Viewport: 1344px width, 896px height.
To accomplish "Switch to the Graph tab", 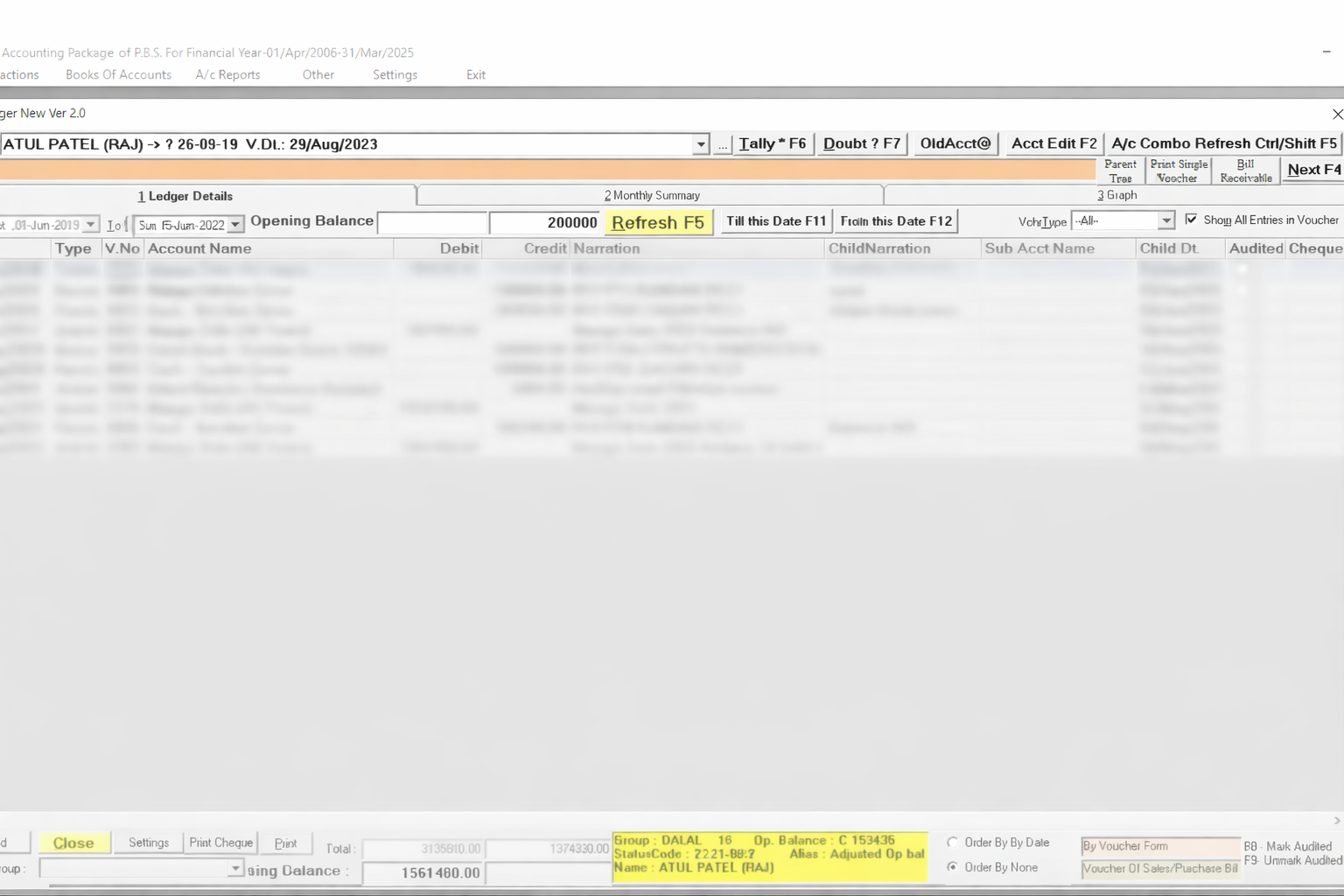I will pyautogui.click(x=1116, y=194).
